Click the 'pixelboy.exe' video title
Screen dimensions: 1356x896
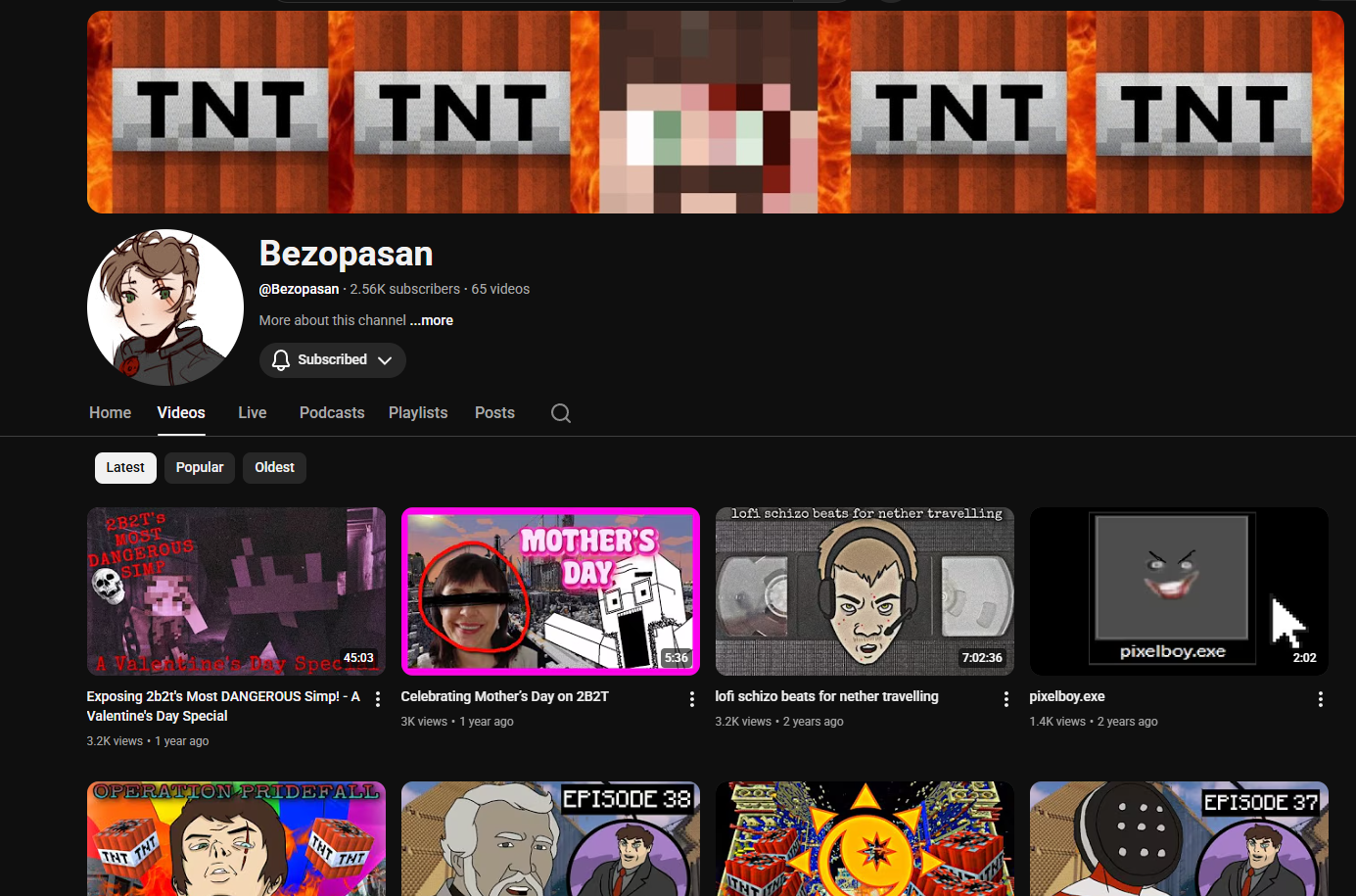coord(1067,697)
